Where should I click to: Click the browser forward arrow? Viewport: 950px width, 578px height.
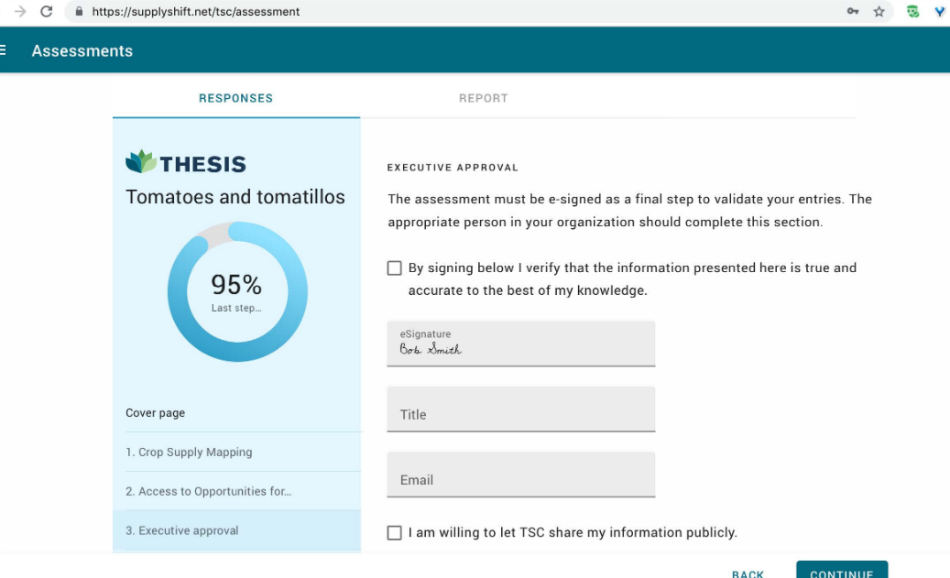point(19,12)
